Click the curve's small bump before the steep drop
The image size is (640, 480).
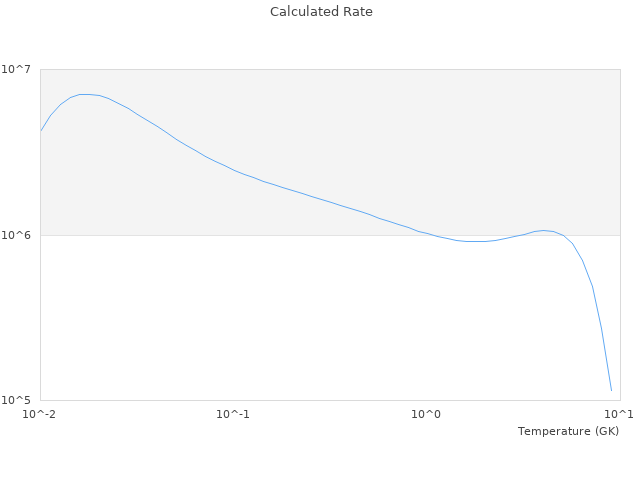coord(543,230)
